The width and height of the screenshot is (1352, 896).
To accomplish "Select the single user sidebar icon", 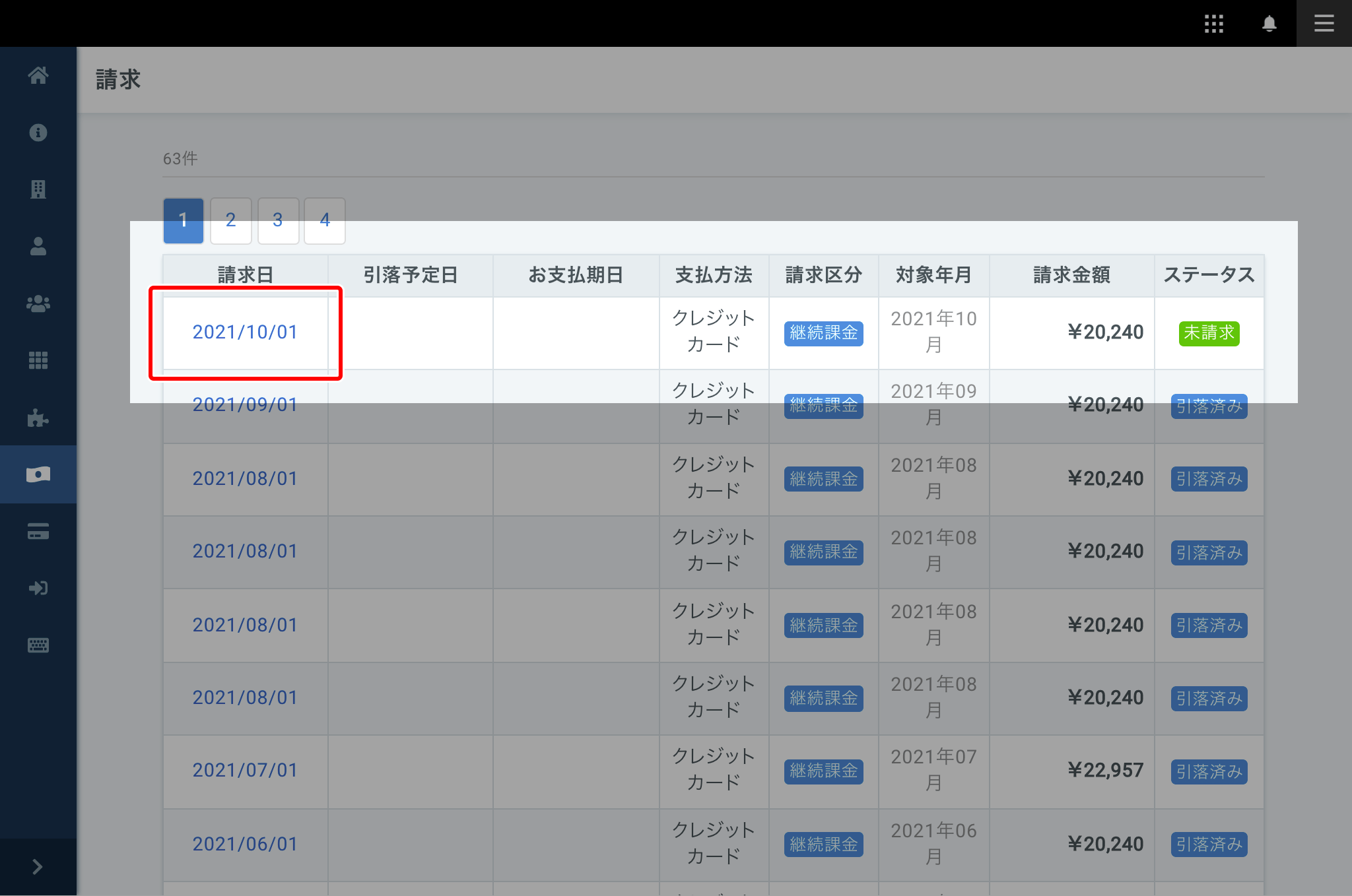I will (x=38, y=246).
